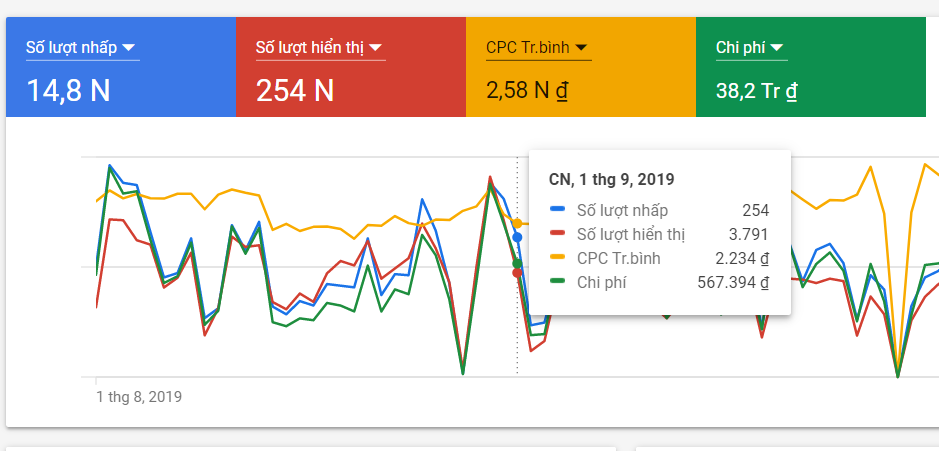The image size is (939, 451).
Task: Click red legend dot for Số lượt hiển thị in tooltip
Action: pyautogui.click(x=557, y=234)
